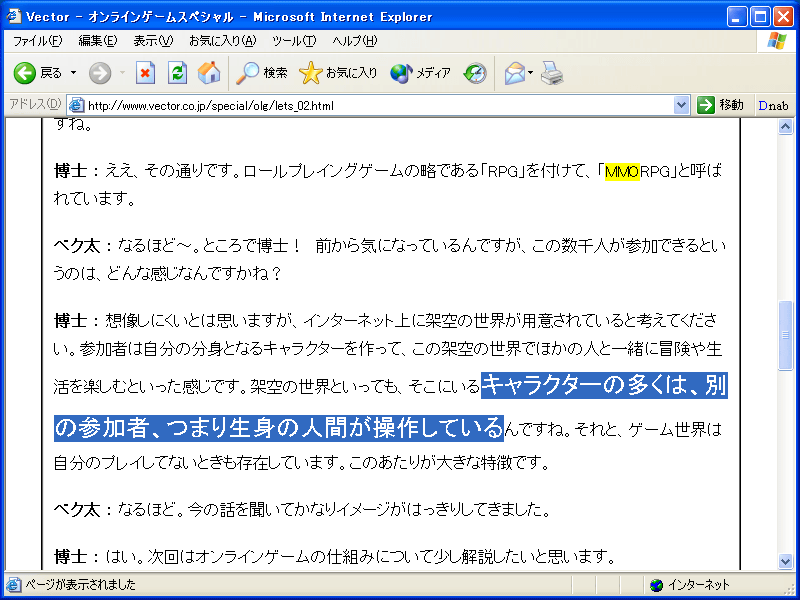Click the text れています。
Image resolution: width=800 pixels, height=600 pixels.
[x=95, y=199]
